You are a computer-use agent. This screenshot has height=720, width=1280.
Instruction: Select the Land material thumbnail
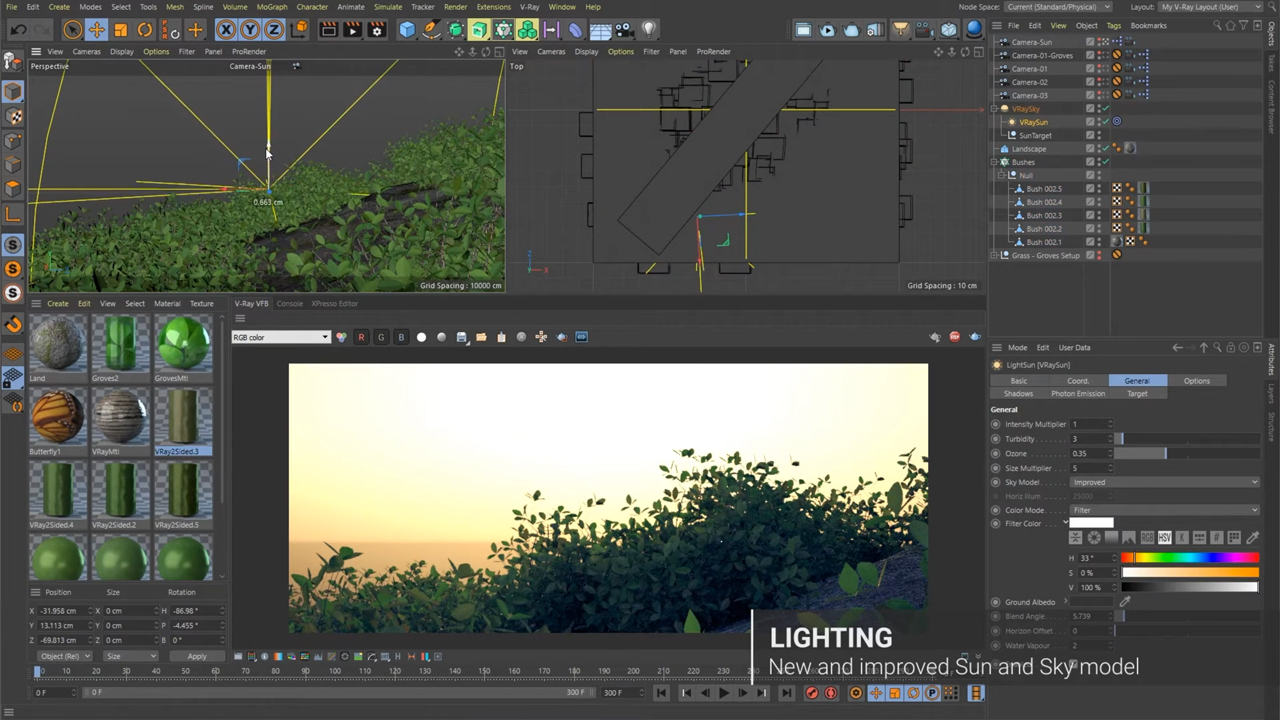(x=58, y=344)
